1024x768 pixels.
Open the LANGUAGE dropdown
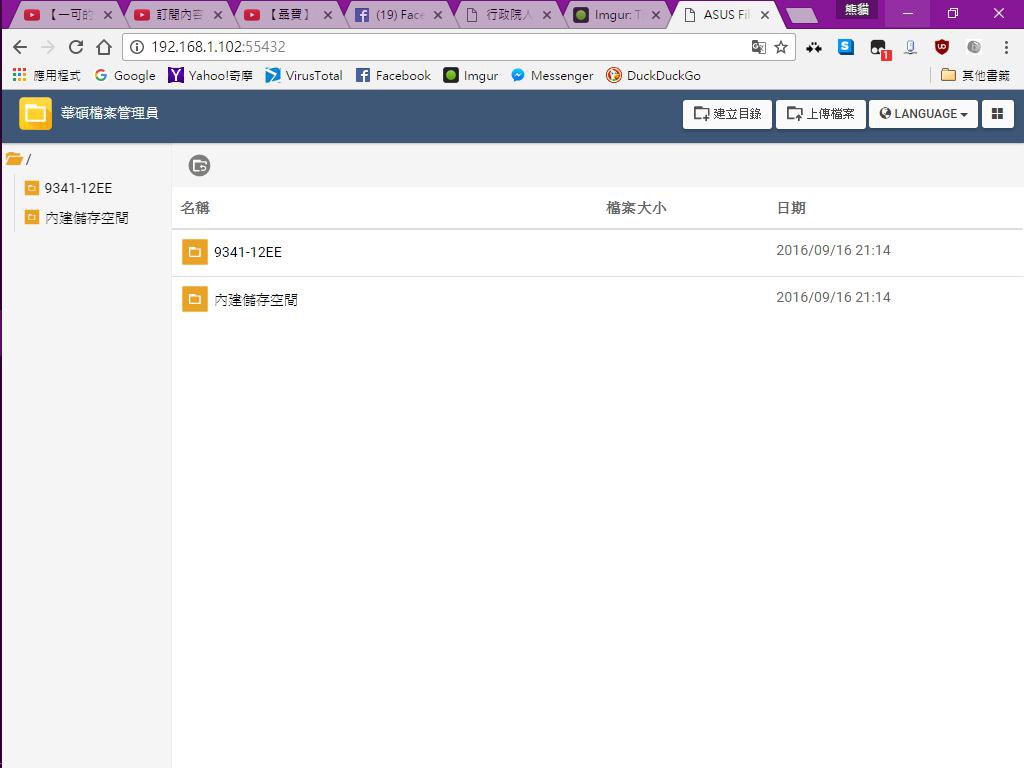coord(923,114)
